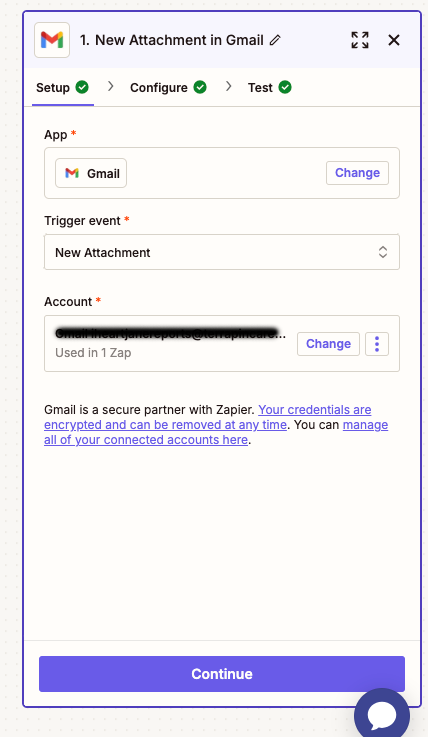428x737 pixels.
Task: Change the connected Gmail account
Action: pyautogui.click(x=328, y=344)
